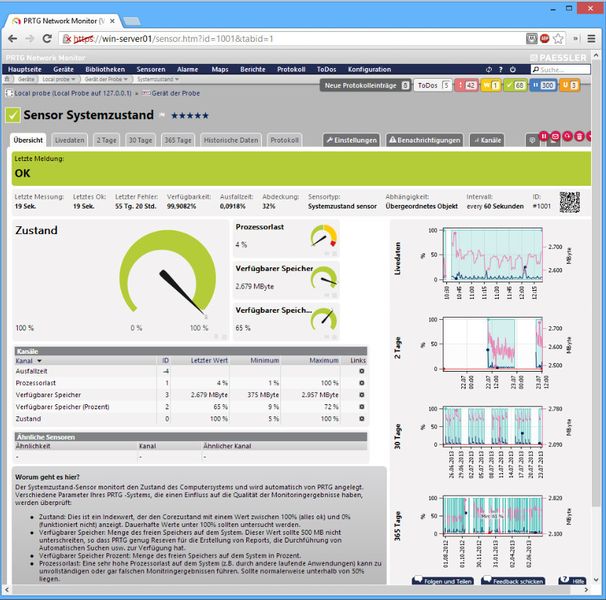Open gear link for Prozessorlast channel row

coord(362,383)
